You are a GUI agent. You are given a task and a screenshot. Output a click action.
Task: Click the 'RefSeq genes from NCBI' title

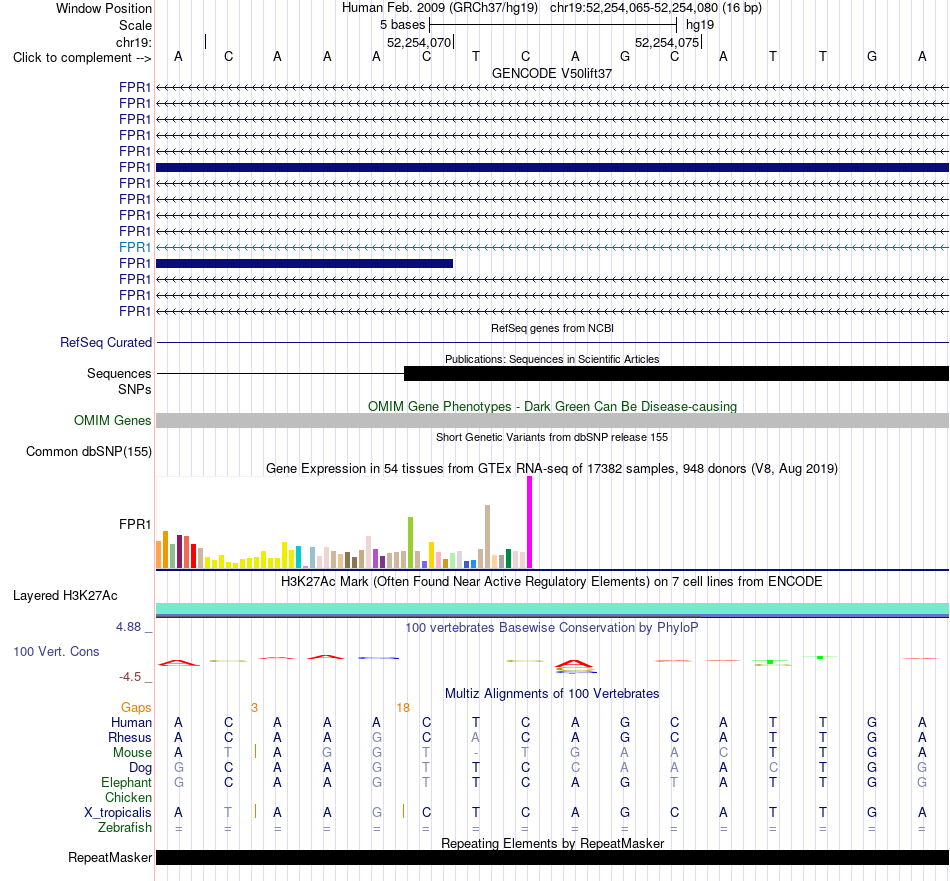[x=552, y=328]
